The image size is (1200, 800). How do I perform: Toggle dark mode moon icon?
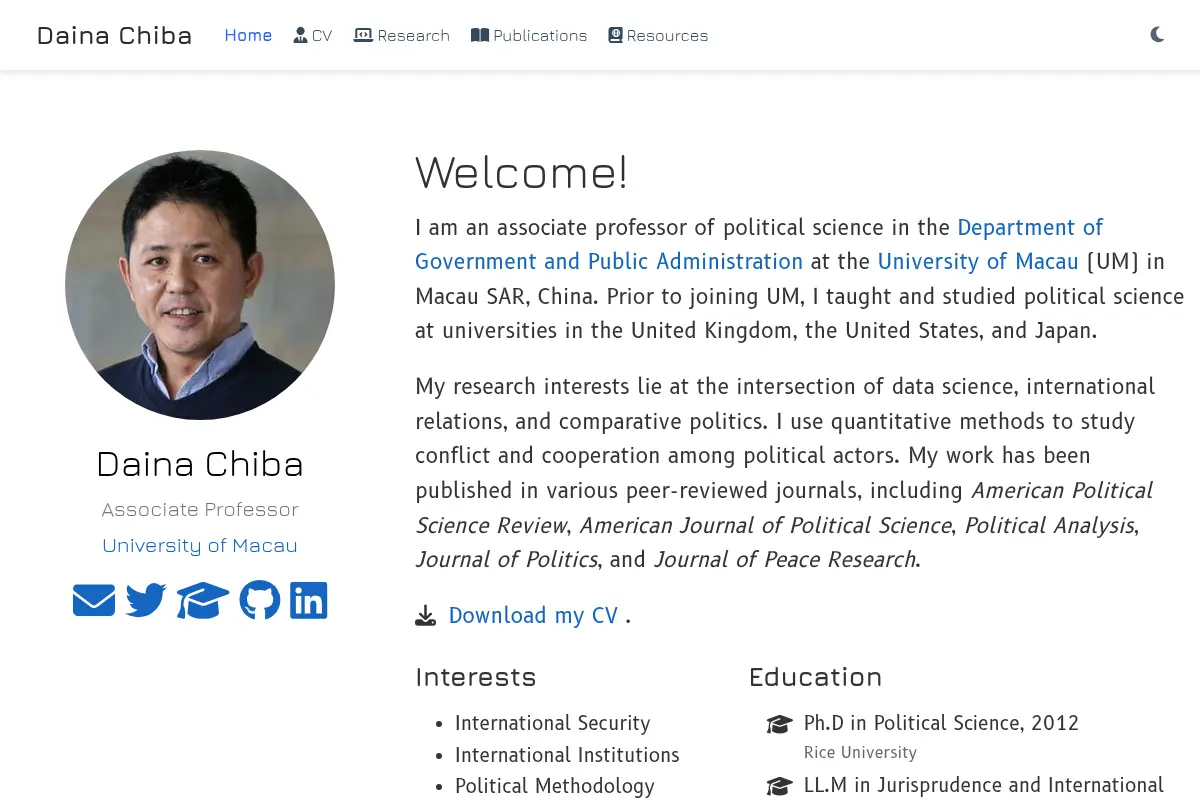1157,35
